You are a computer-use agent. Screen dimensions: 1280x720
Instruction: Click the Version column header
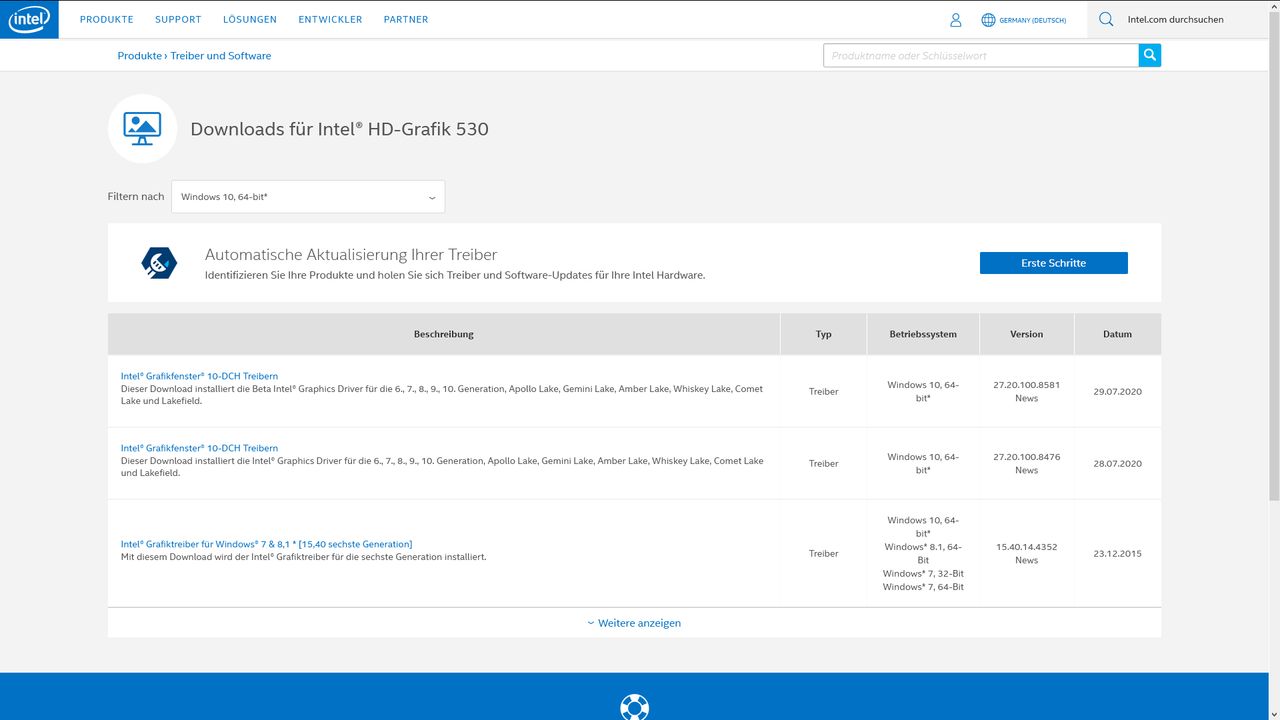(1027, 334)
